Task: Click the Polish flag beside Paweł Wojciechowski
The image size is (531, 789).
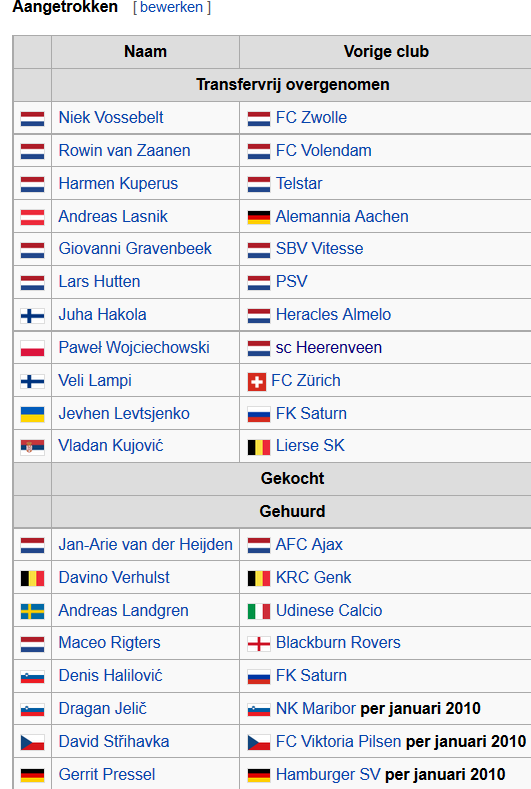Action: 32,348
